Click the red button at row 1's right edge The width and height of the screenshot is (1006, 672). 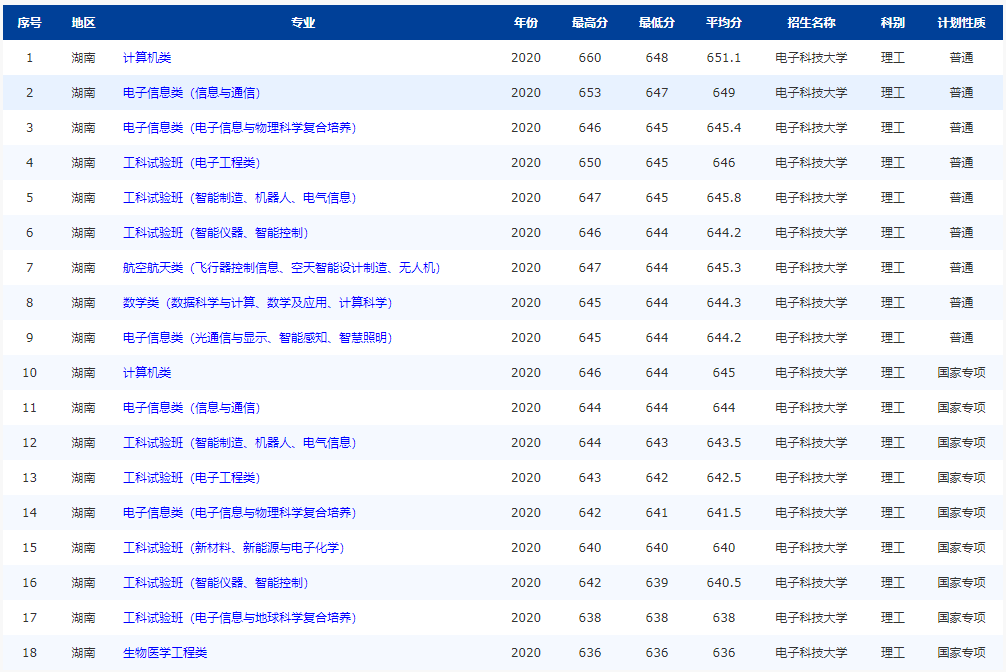pyautogui.click(x=1001, y=57)
